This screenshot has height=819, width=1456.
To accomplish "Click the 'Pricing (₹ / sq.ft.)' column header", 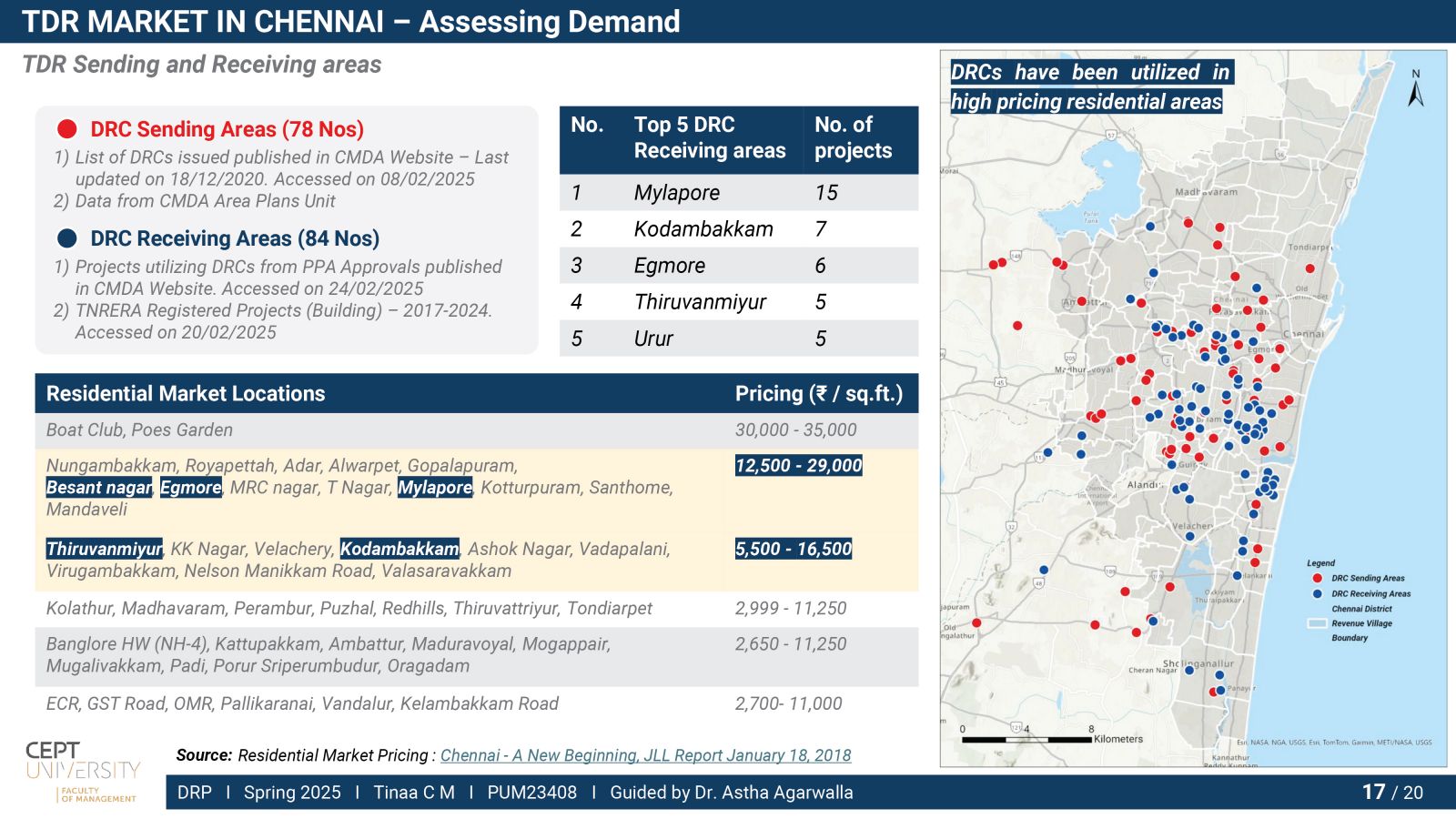I will 819,393.
